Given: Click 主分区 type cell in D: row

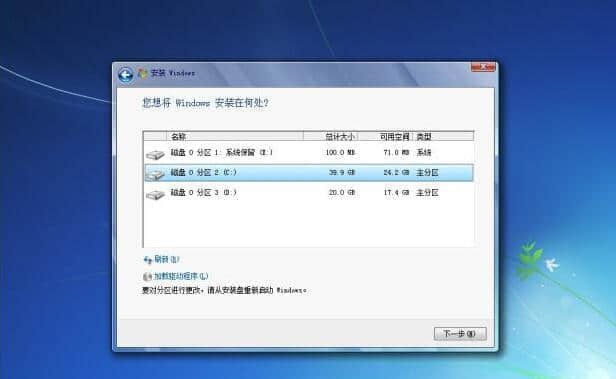Looking at the screenshot, I should 427,192.
